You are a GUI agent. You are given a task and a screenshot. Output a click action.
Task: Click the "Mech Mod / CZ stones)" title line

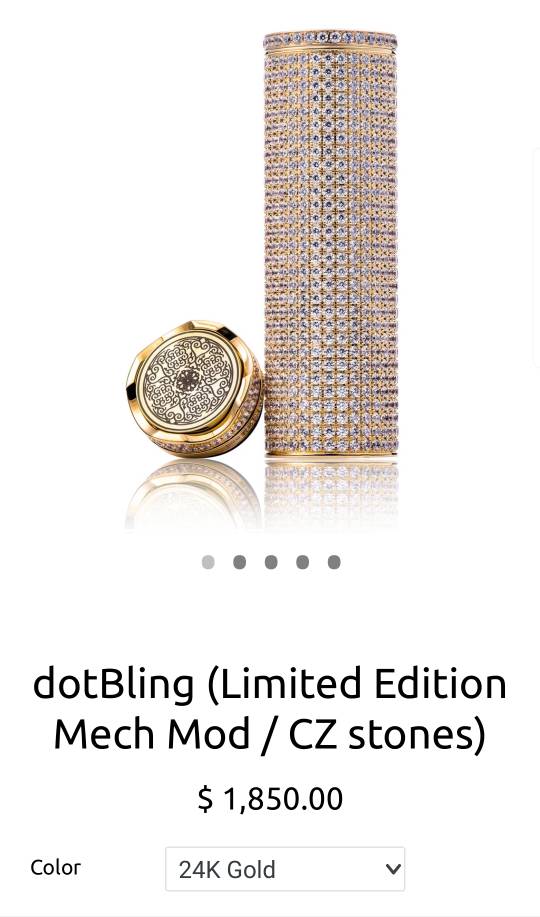pos(270,733)
